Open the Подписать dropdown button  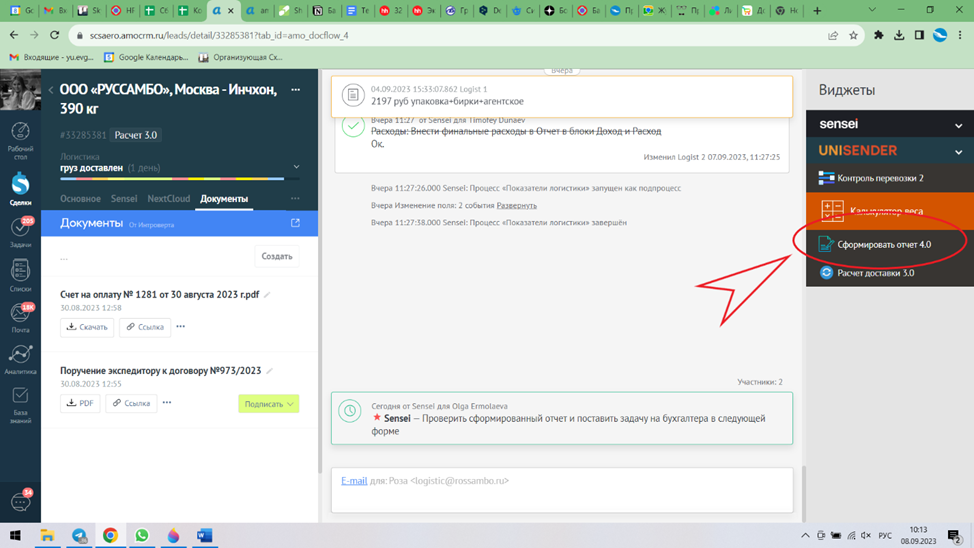click(x=268, y=404)
